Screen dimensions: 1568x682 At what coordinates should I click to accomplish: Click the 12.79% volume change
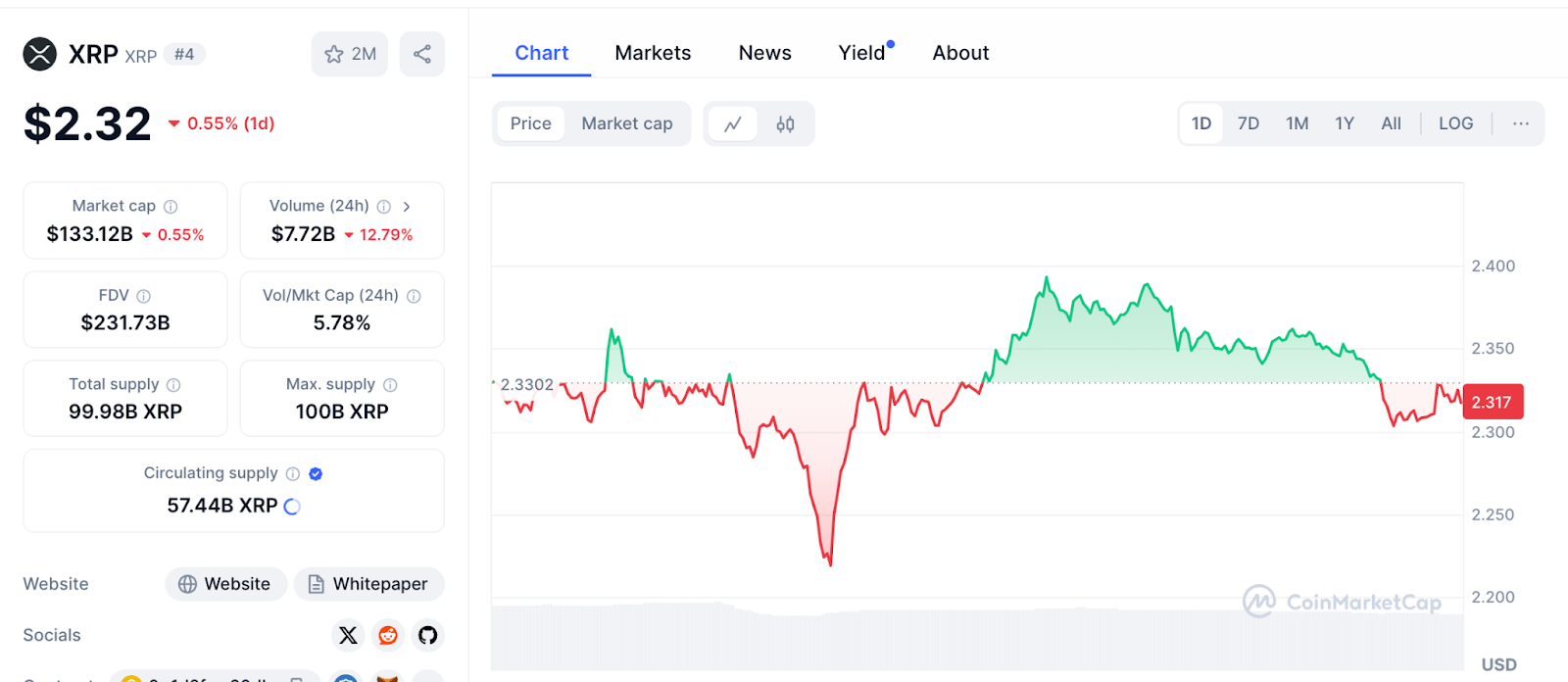378,235
